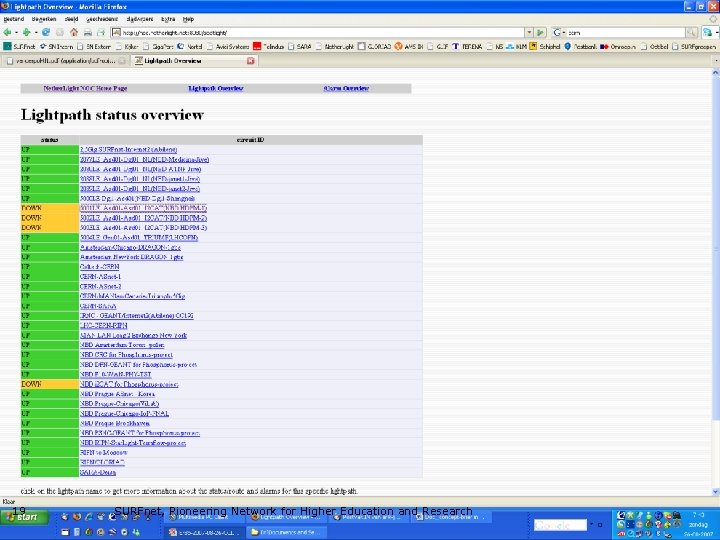The width and height of the screenshot is (720, 540).
Task: Open the NBD Prague-Brookhaven circuit link
Action: (x=115, y=423)
